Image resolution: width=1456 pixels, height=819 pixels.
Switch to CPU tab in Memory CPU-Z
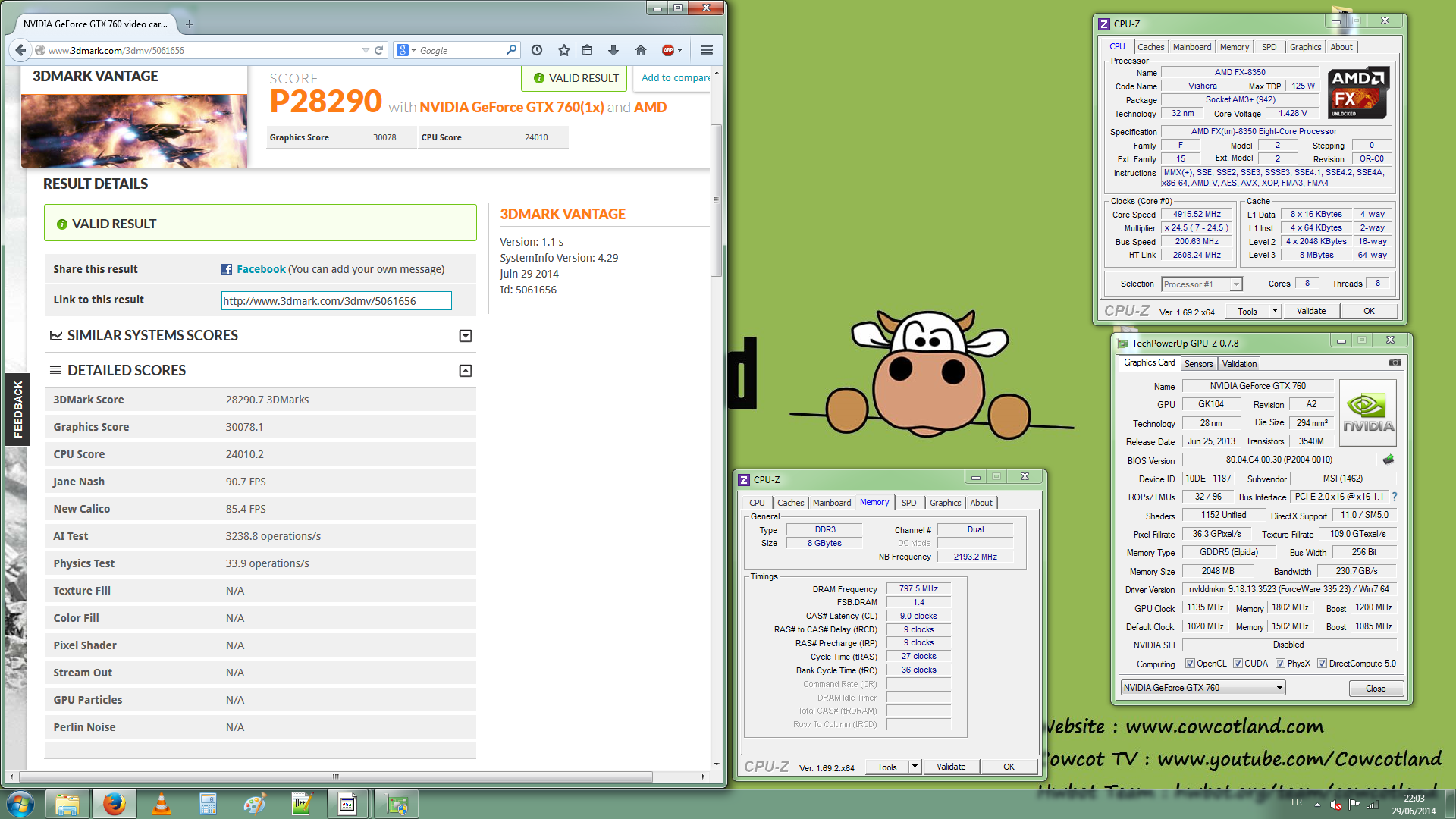[x=757, y=503]
